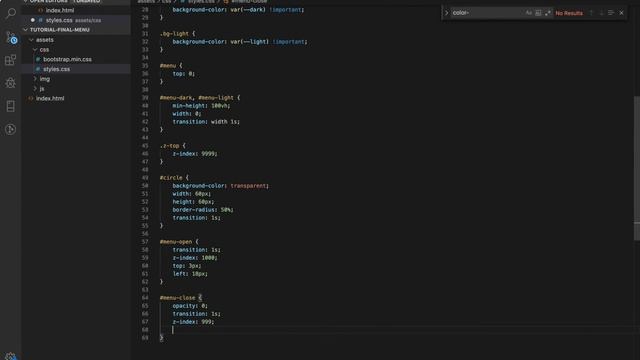
Task: Click z-index: 9999 on line 46
Action: pyautogui.click(x=195, y=154)
